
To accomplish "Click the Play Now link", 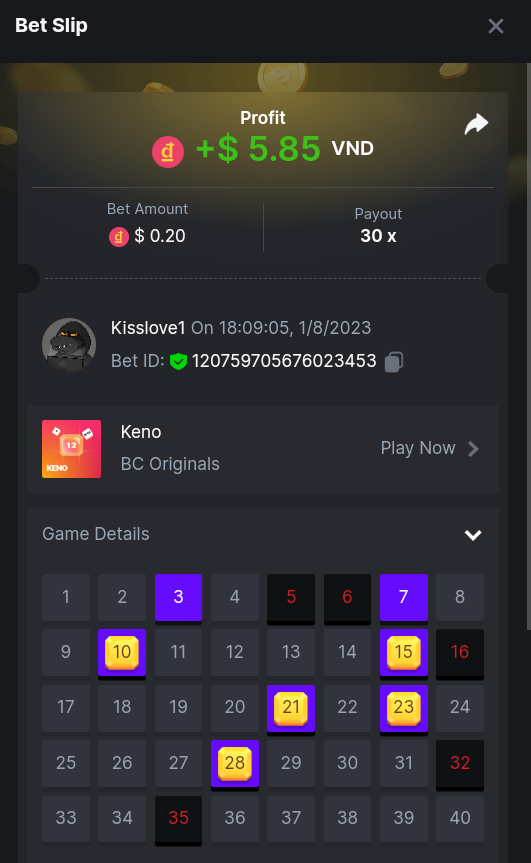I will (x=418, y=449).
